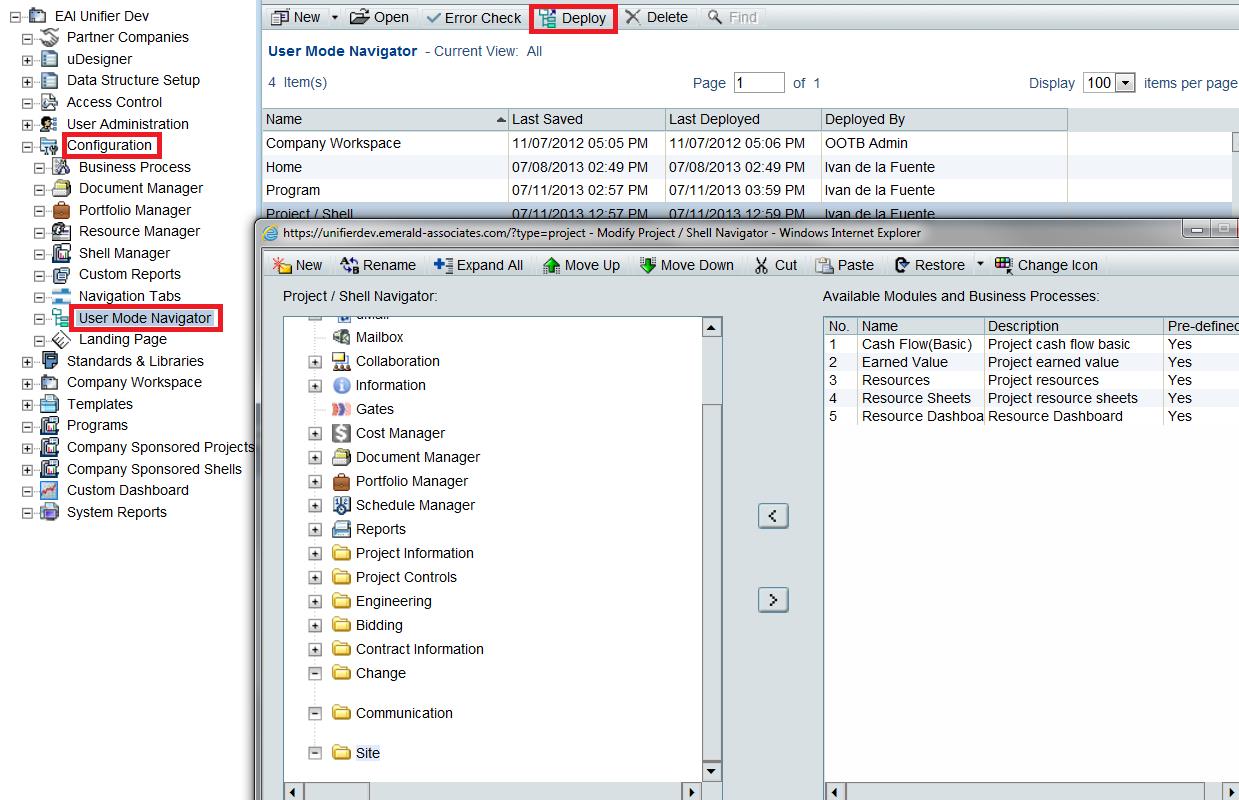Select Business Process under Configuration

point(134,167)
